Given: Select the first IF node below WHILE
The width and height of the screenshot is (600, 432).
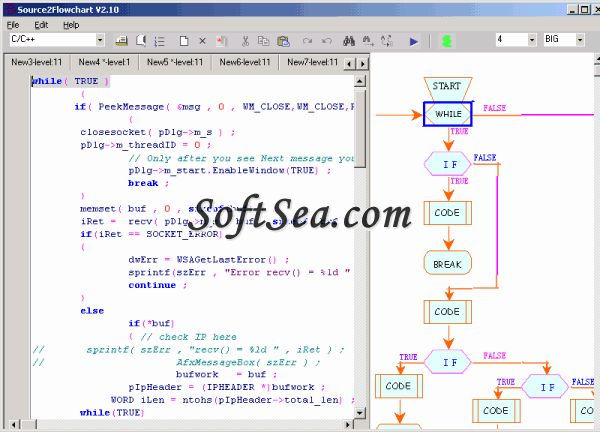Looking at the screenshot, I should 448,164.
